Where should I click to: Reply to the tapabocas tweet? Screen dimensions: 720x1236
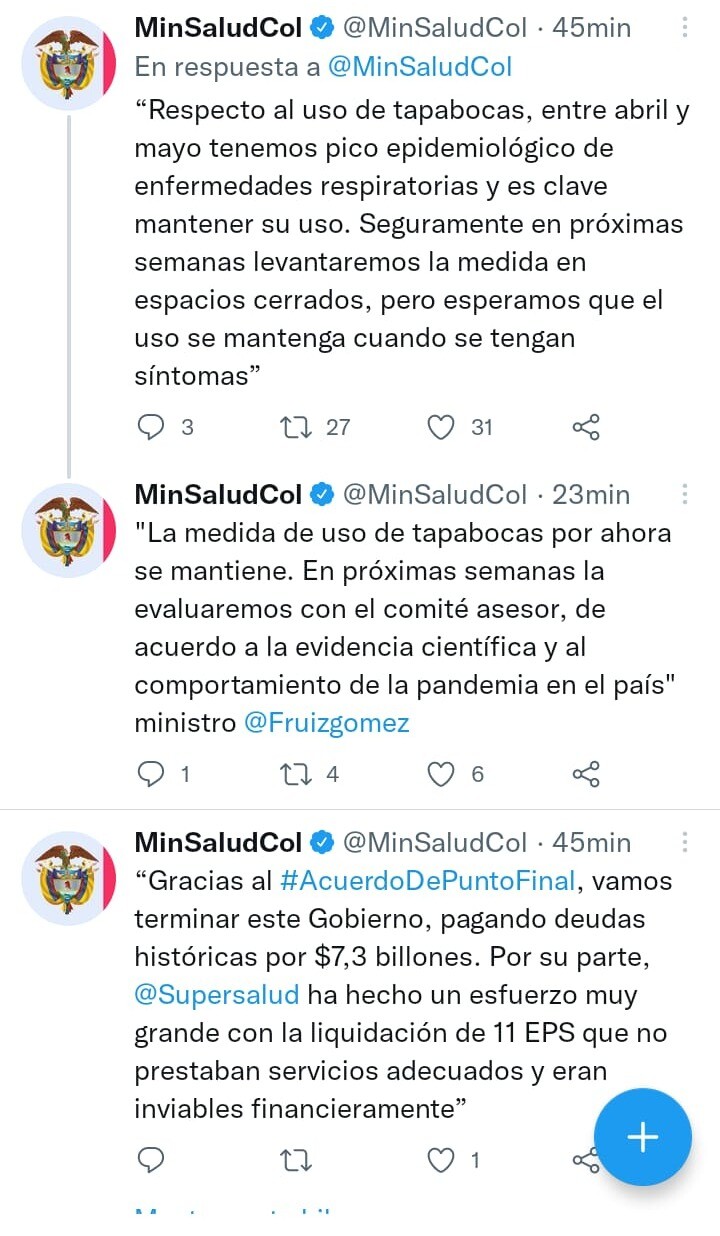coord(152,427)
